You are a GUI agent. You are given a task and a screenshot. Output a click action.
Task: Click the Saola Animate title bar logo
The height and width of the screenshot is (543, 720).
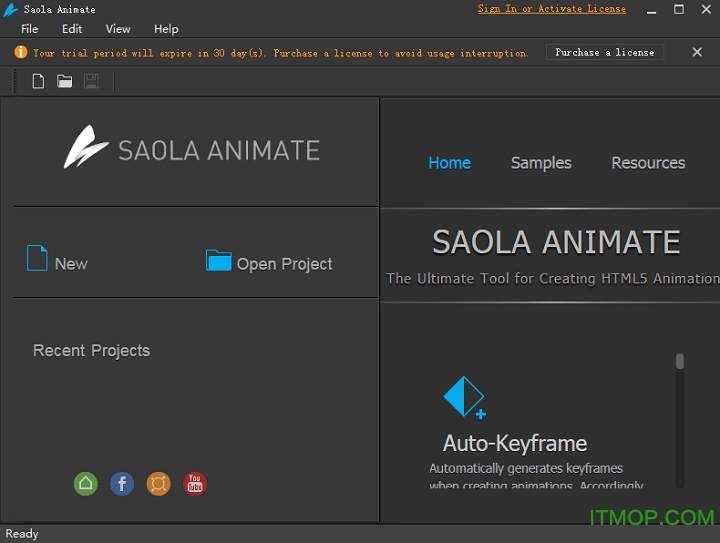coord(10,10)
